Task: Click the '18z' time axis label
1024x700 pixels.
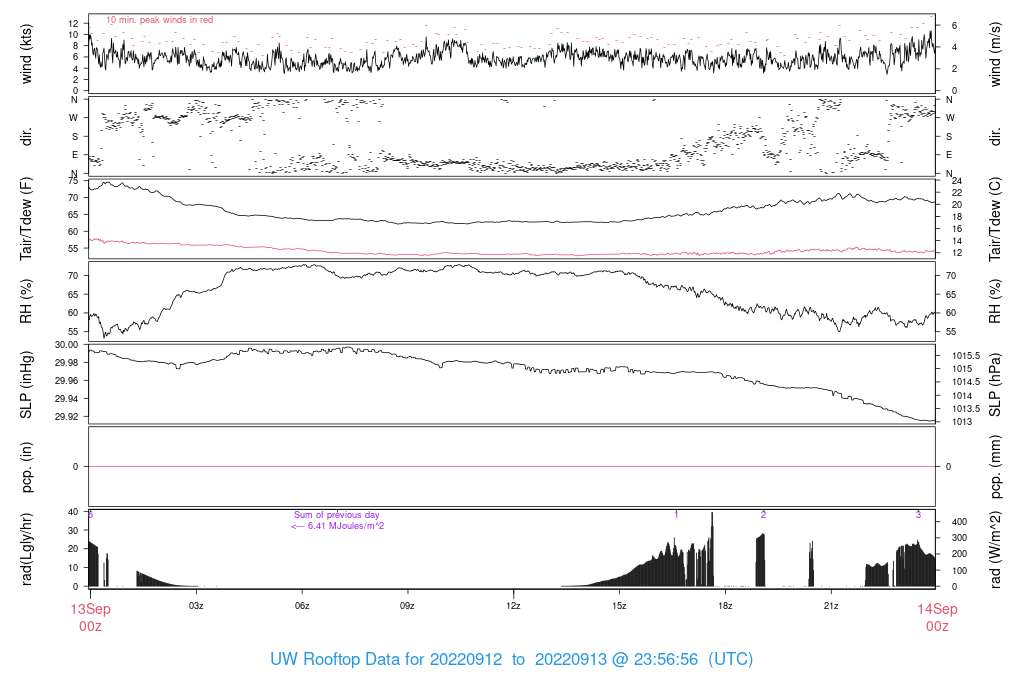Action: [725, 606]
